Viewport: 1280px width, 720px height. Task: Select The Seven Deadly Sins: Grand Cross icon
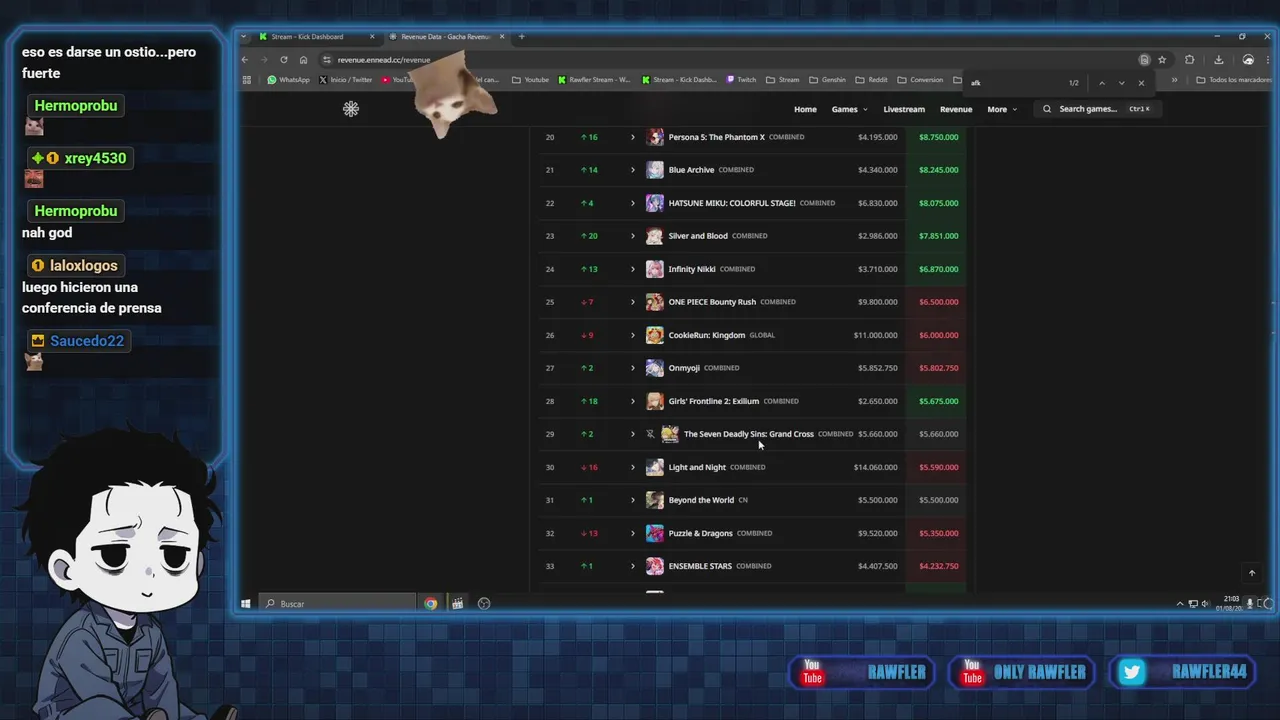670,434
